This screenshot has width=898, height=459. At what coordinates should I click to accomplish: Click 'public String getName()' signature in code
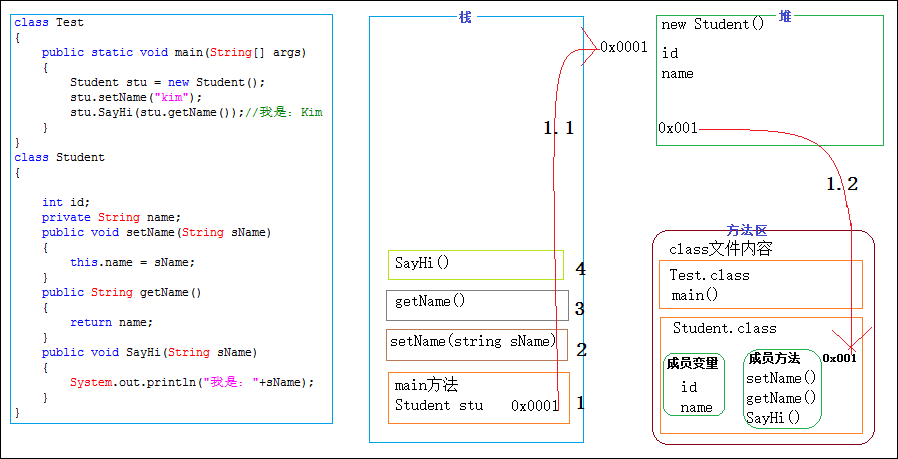121,292
